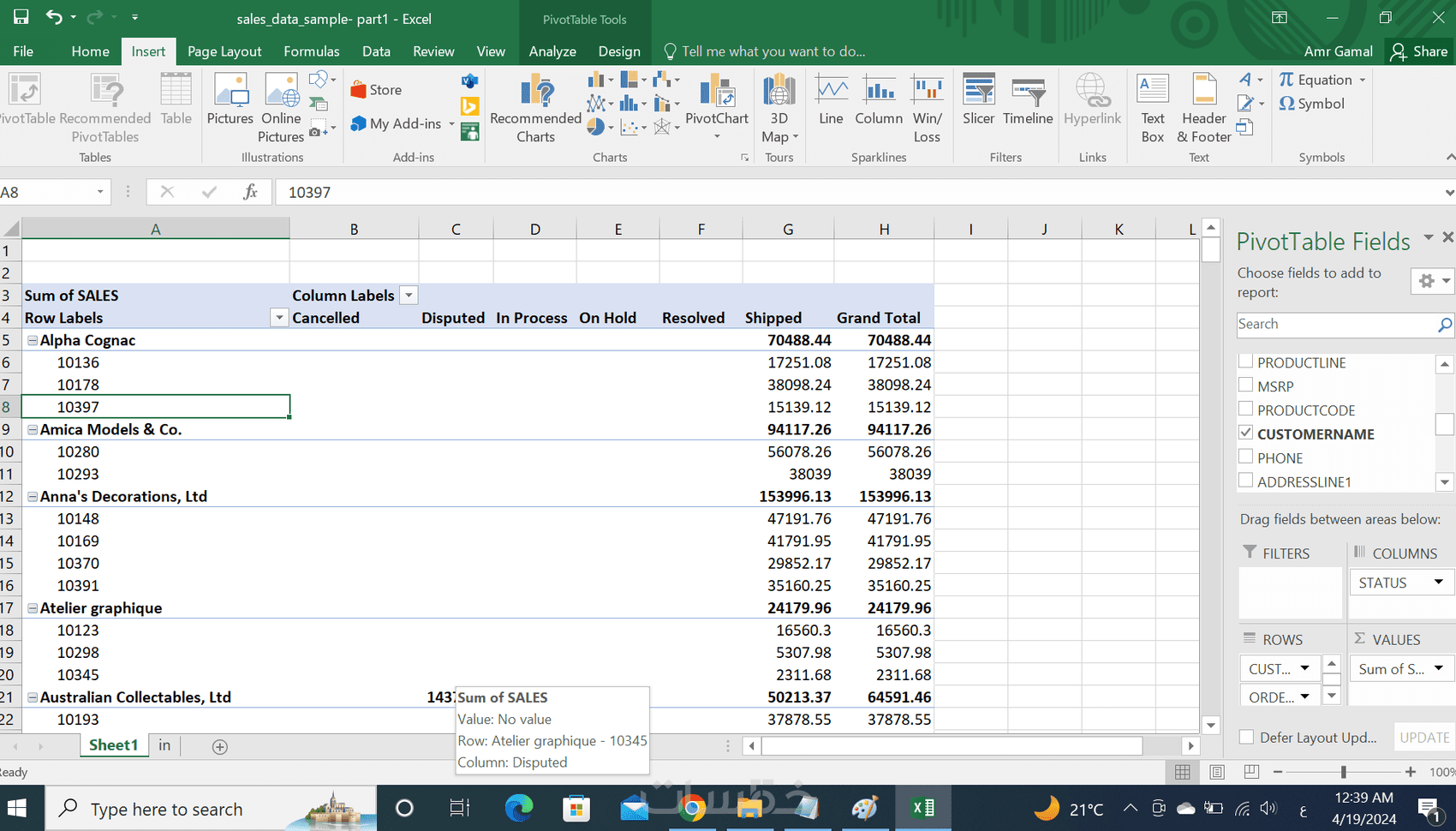Open the Row Labels filter dropdown

pyautogui.click(x=279, y=318)
